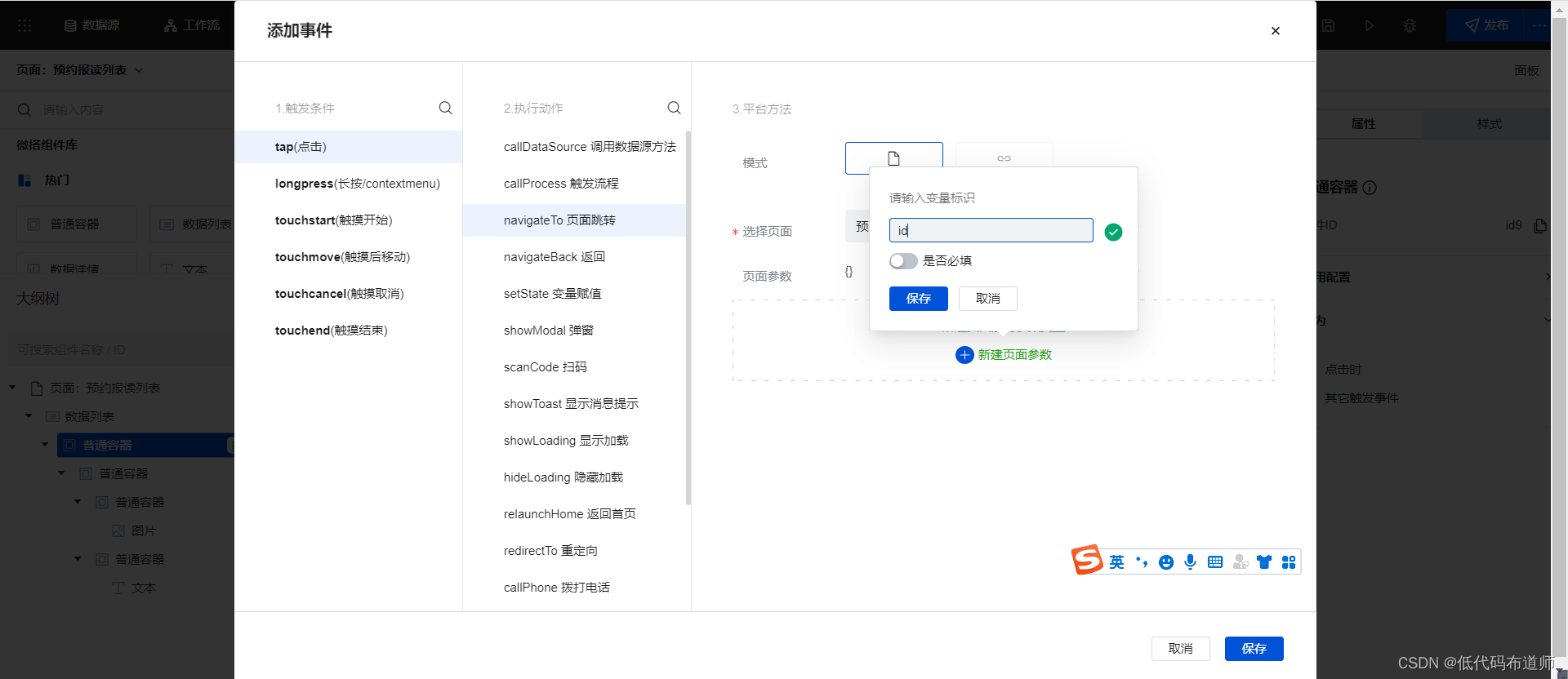Open Sogou input method logo

(x=1087, y=560)
